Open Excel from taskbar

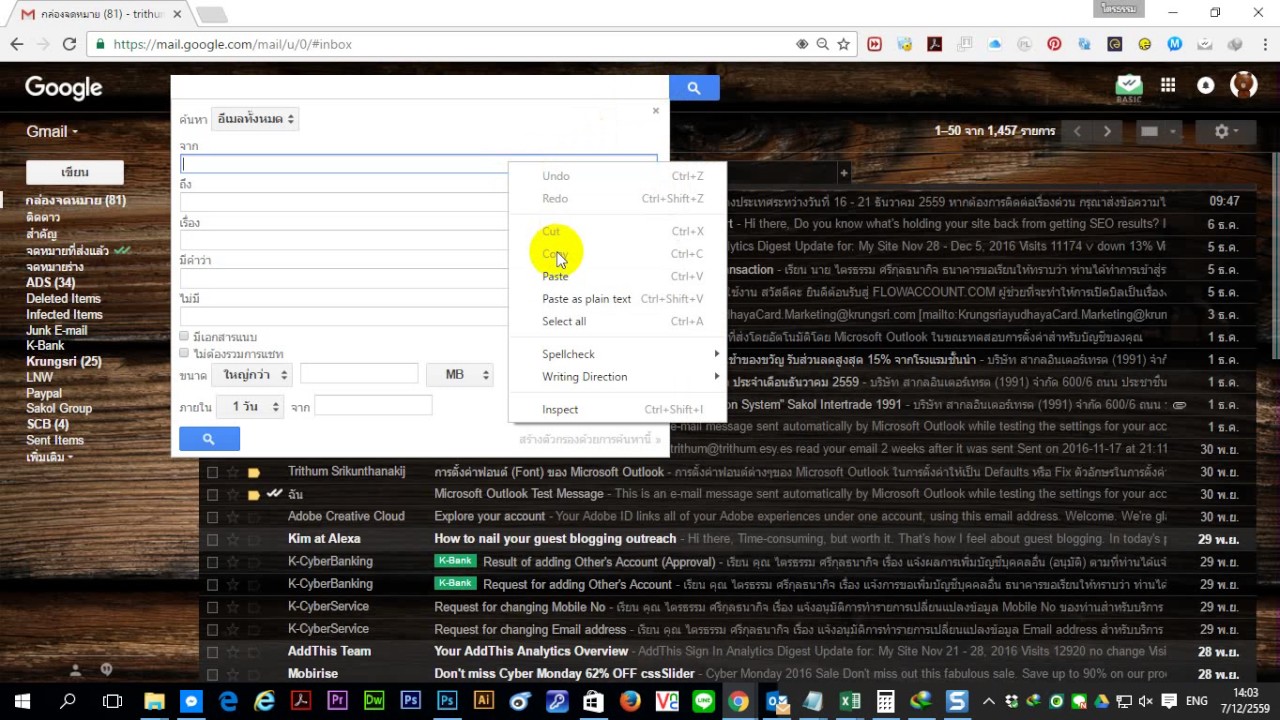tap(850, 701)
